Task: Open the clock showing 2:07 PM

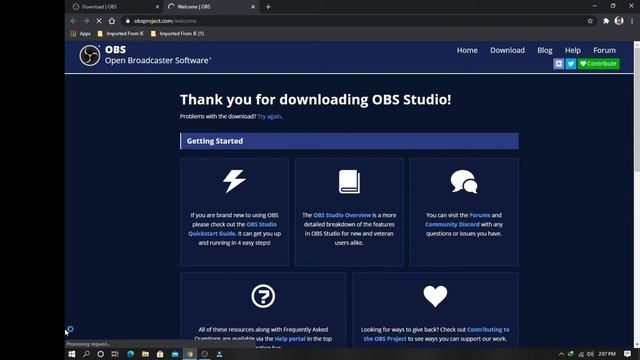Action: tap(607, 354)
